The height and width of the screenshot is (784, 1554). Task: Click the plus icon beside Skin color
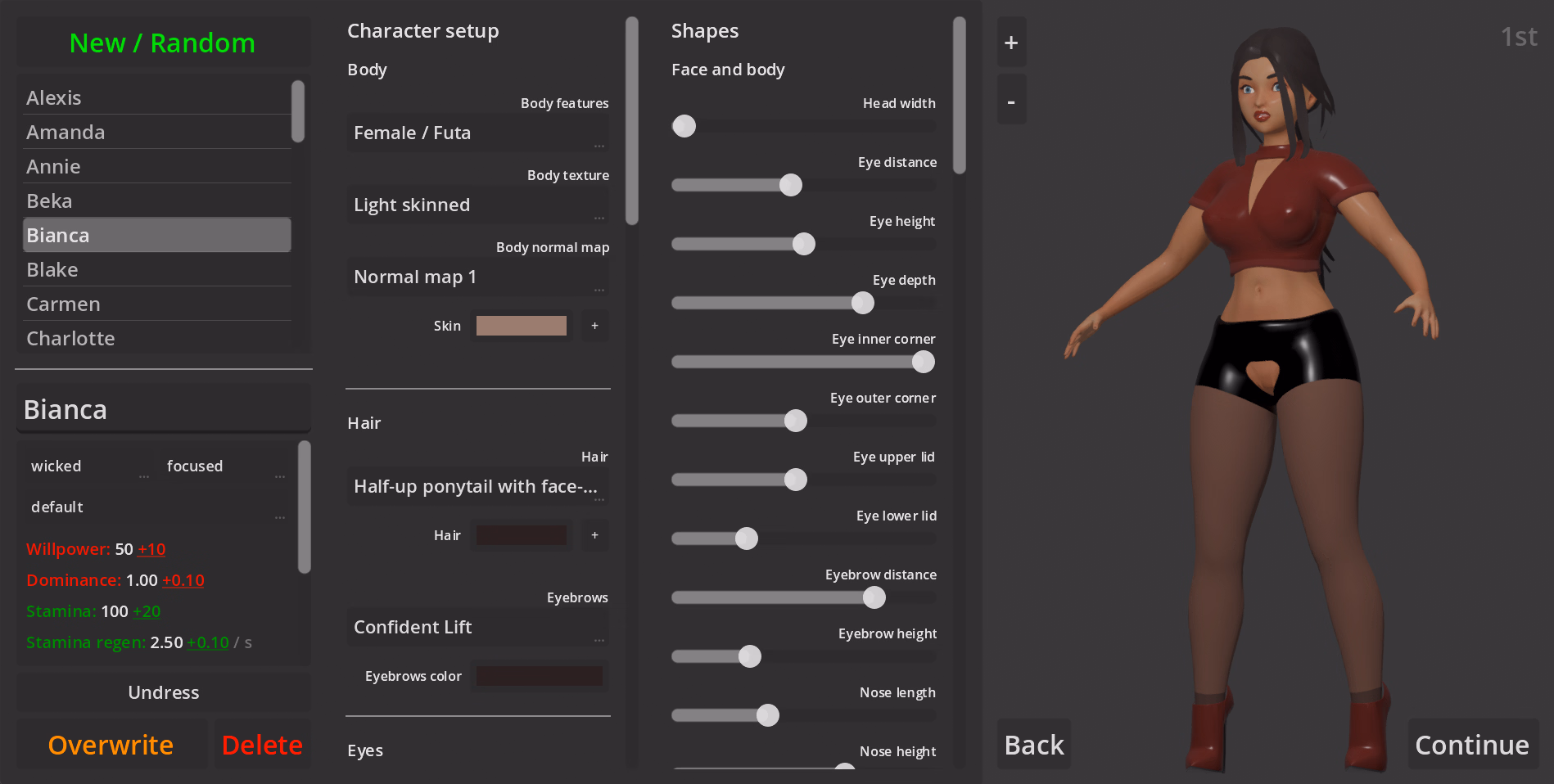[x=594, y=326]
